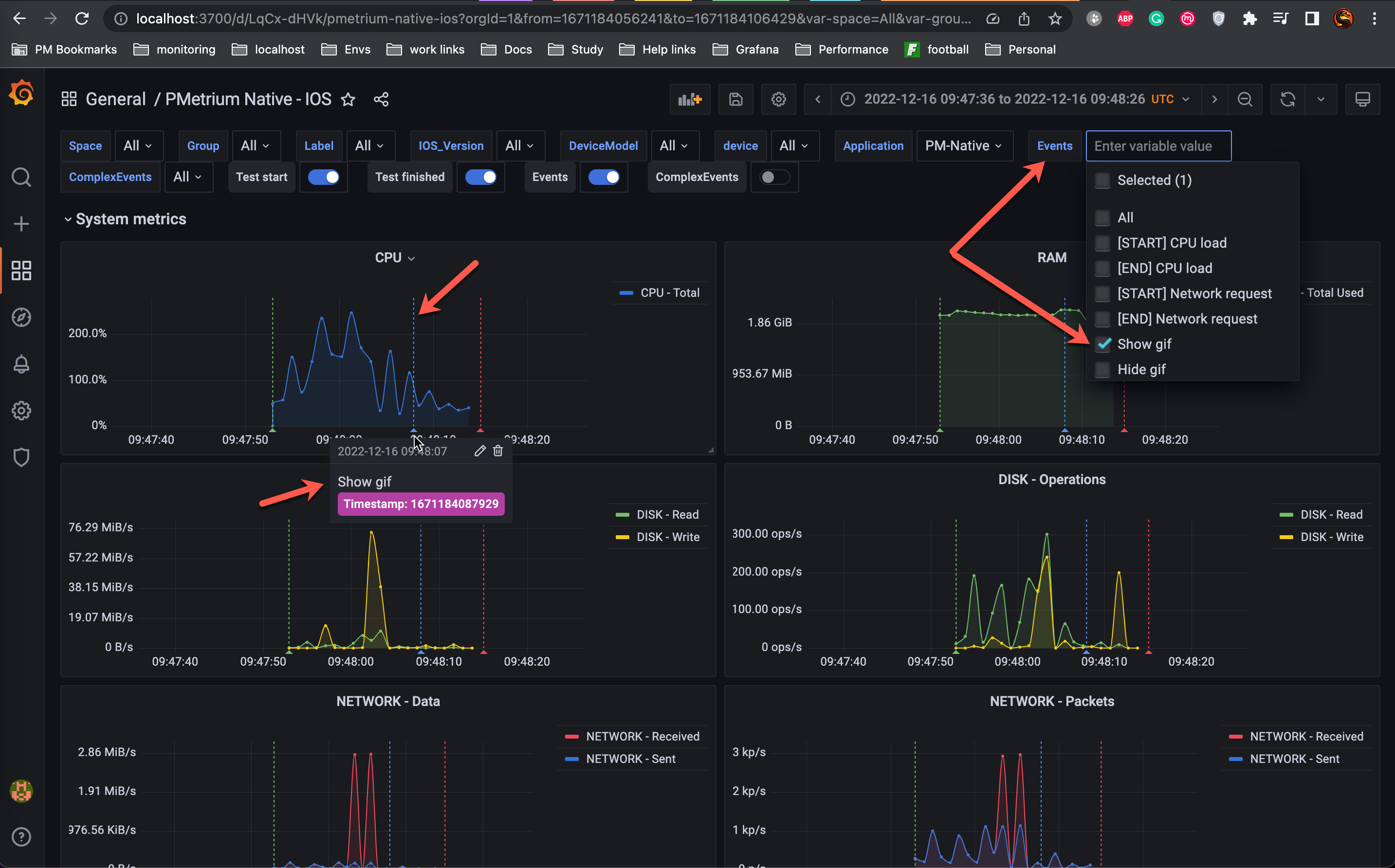The width and height of the screenshot is (1395, 868).
Task: Uncheck Show gif option
Action: pos(1102,344)
